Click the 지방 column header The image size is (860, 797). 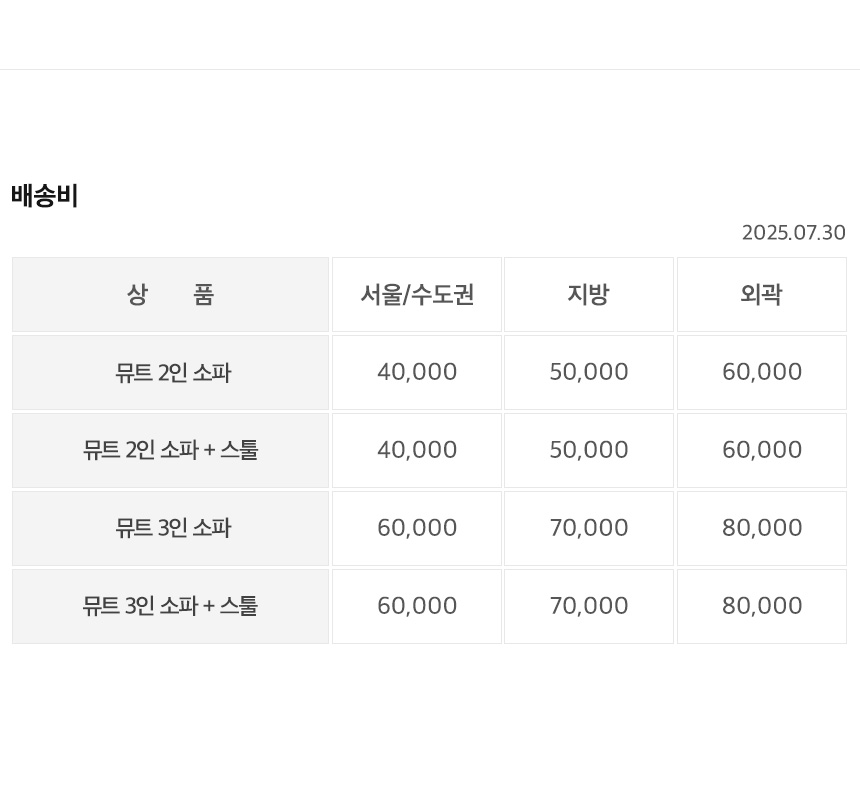pos(588,295)
